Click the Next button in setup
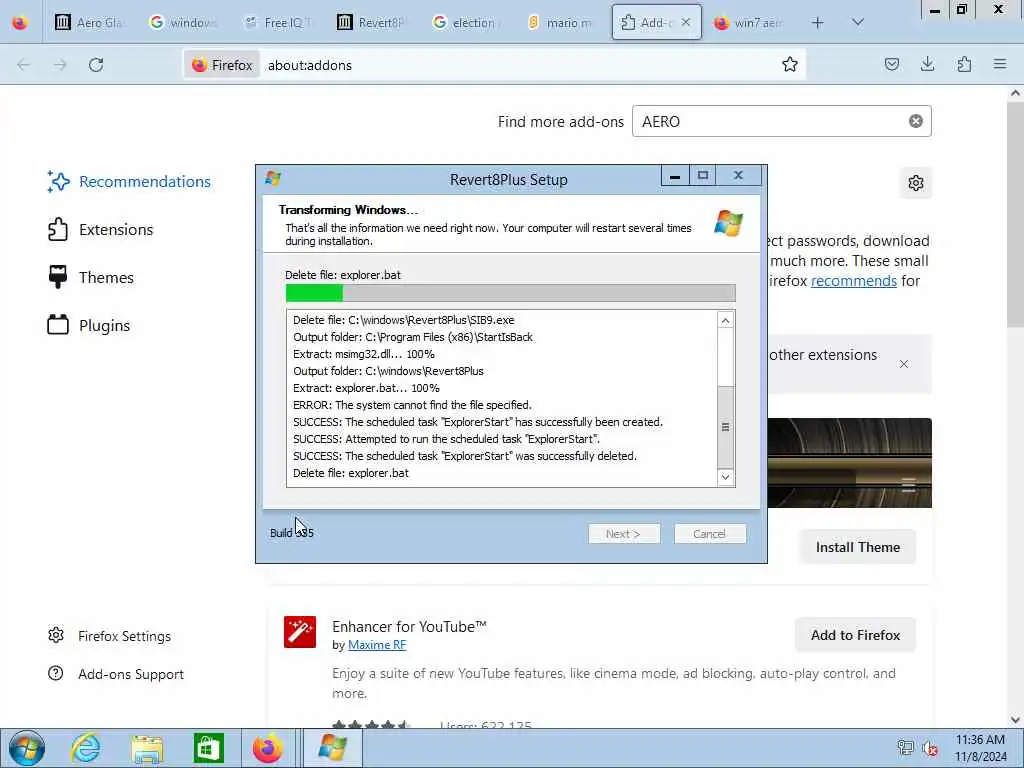The image size is (1024, 768). tap(624, 534)
